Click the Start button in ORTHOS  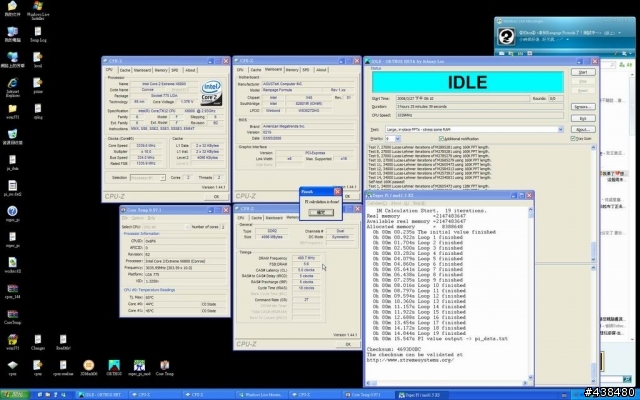[x=582, y=72]
